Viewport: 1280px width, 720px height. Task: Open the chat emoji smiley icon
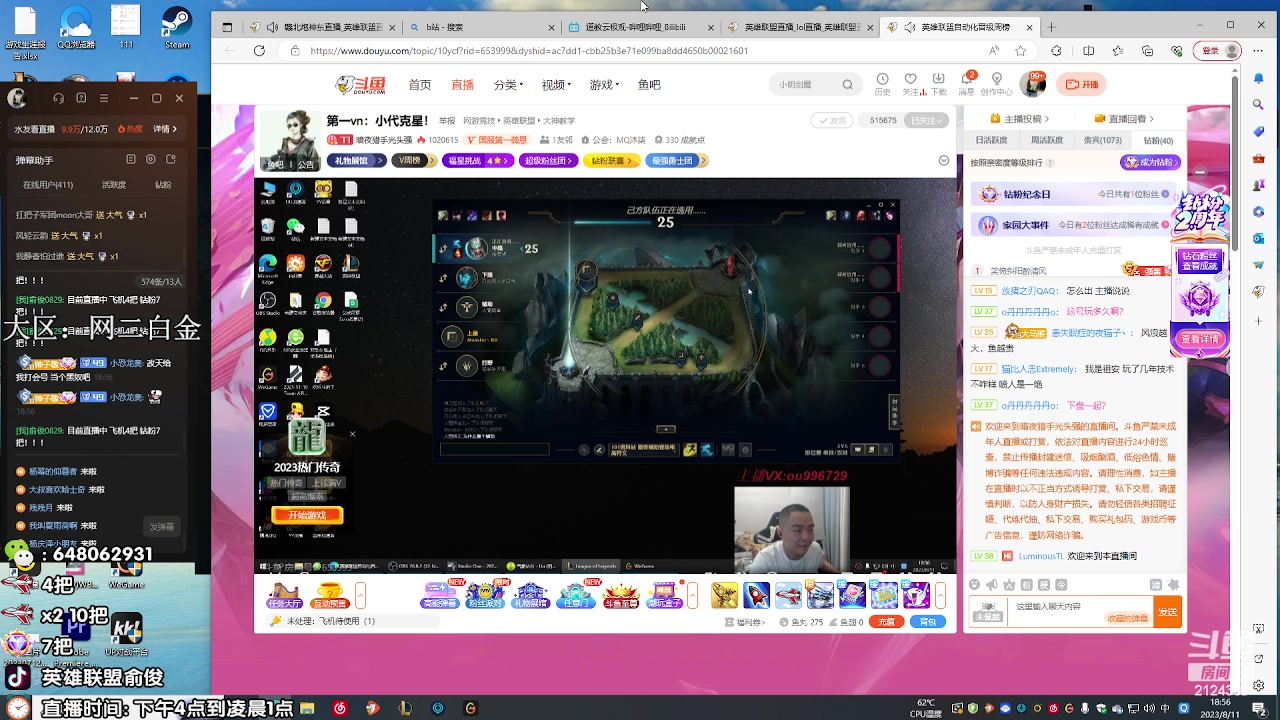point(975,585)
